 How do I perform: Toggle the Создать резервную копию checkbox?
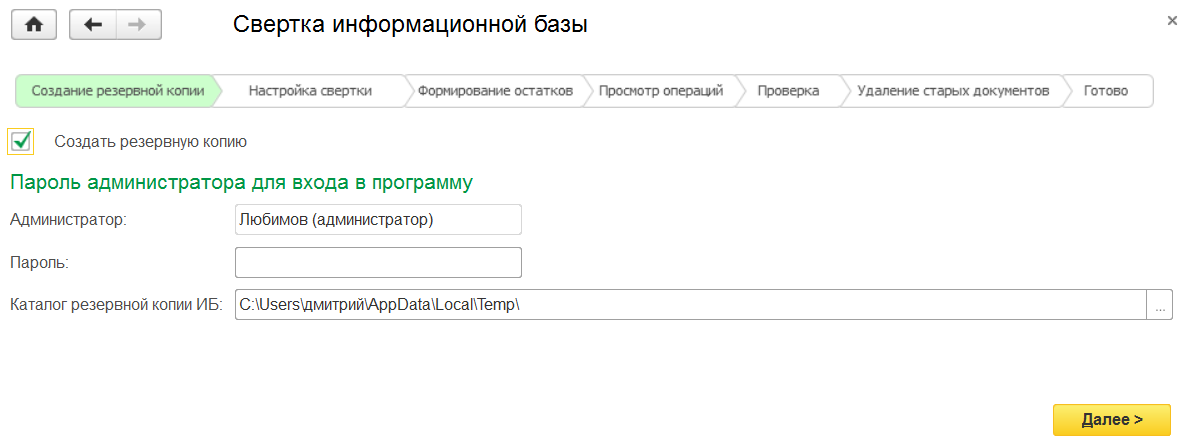pos(21,142)
